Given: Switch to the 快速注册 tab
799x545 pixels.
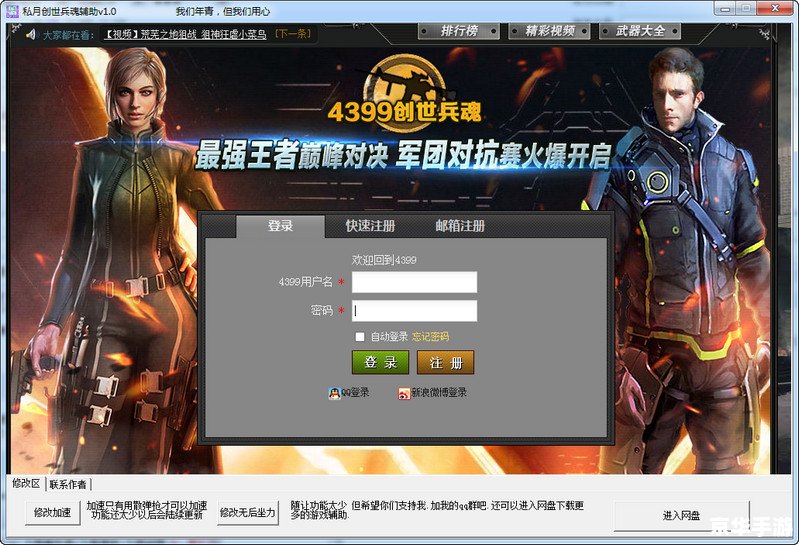Looking at the screenshot, I should [370, 226].
